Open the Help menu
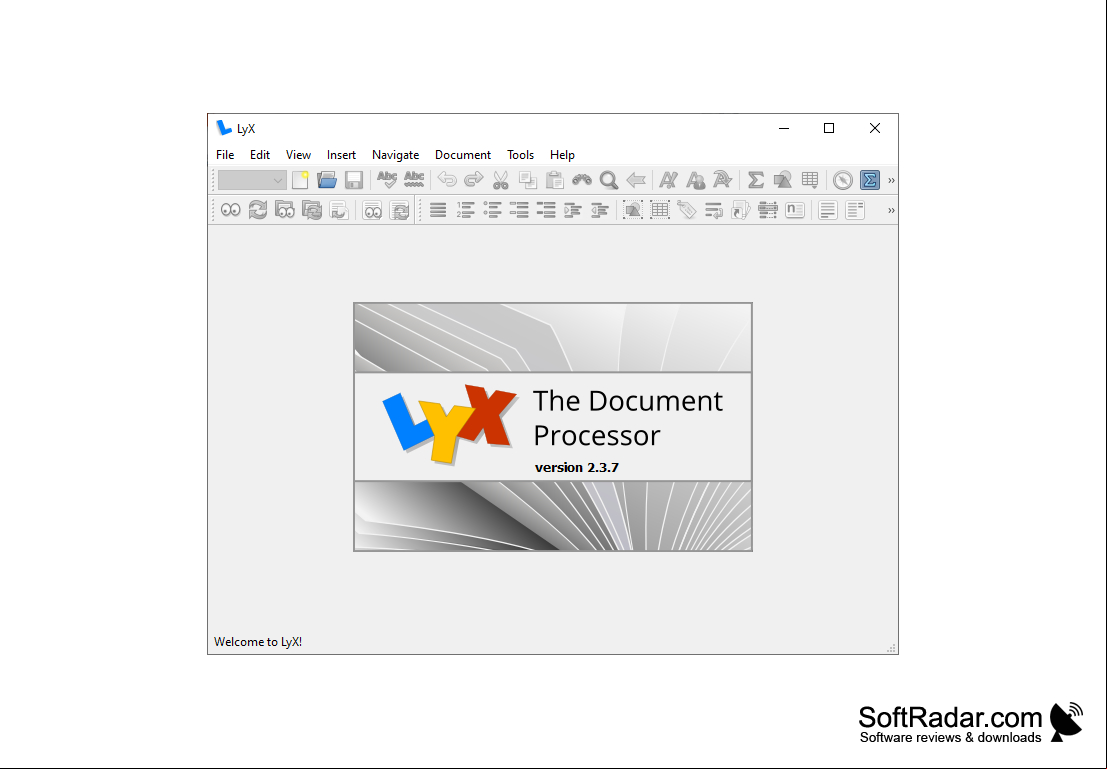Viewport: 1107px width, 769px height. tap(562, 155)
